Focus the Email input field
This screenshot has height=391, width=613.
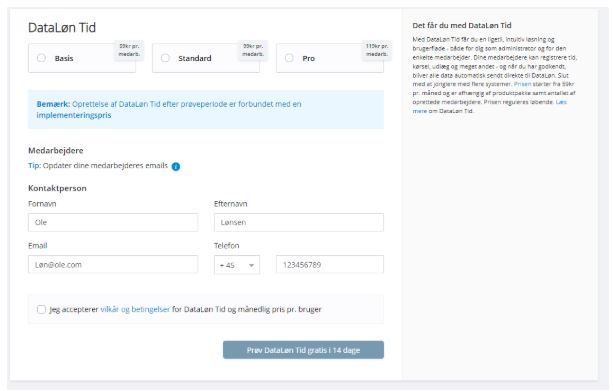(x=113, y=265)
